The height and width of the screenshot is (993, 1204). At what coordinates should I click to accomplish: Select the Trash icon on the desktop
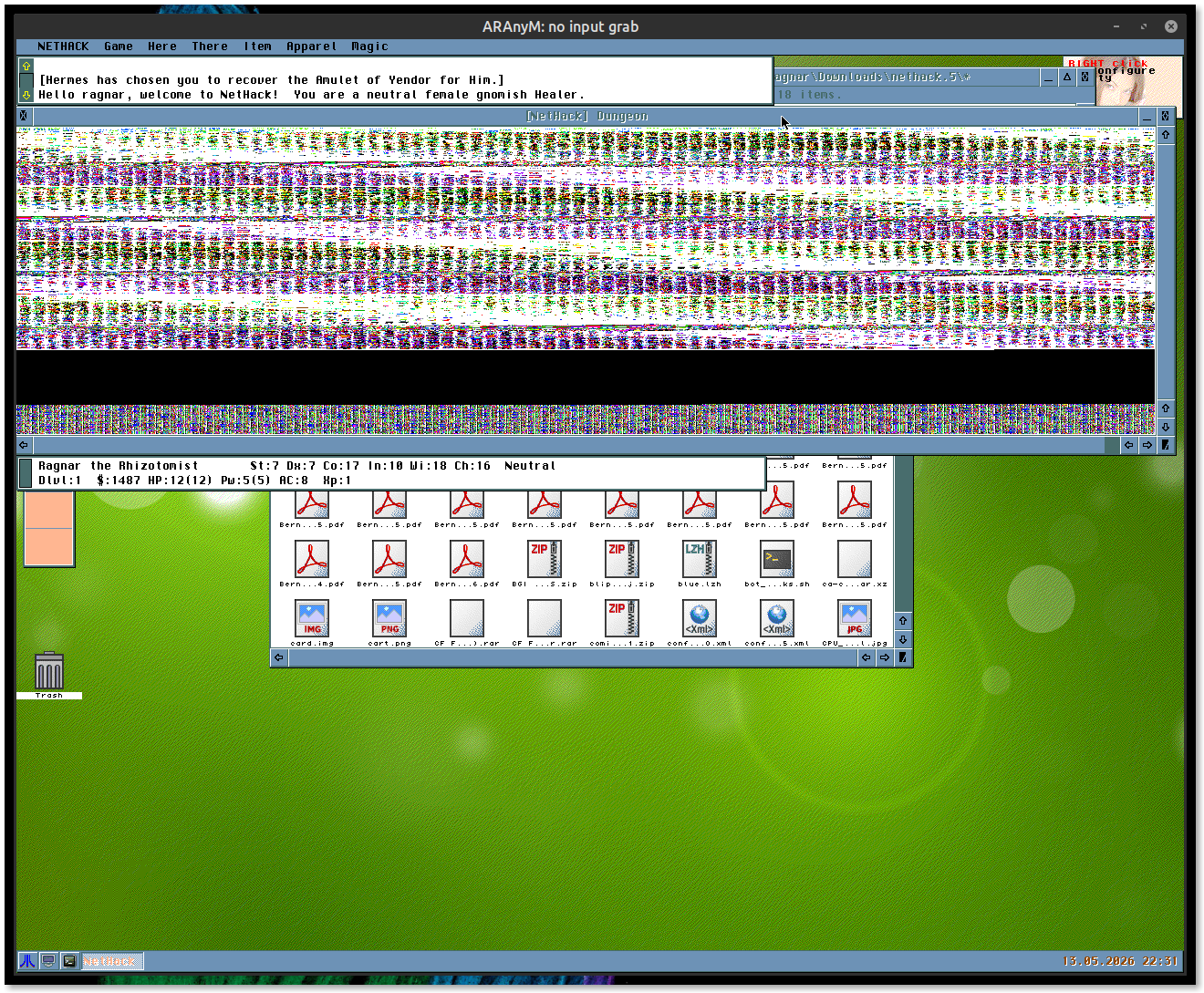coord(49,671)
